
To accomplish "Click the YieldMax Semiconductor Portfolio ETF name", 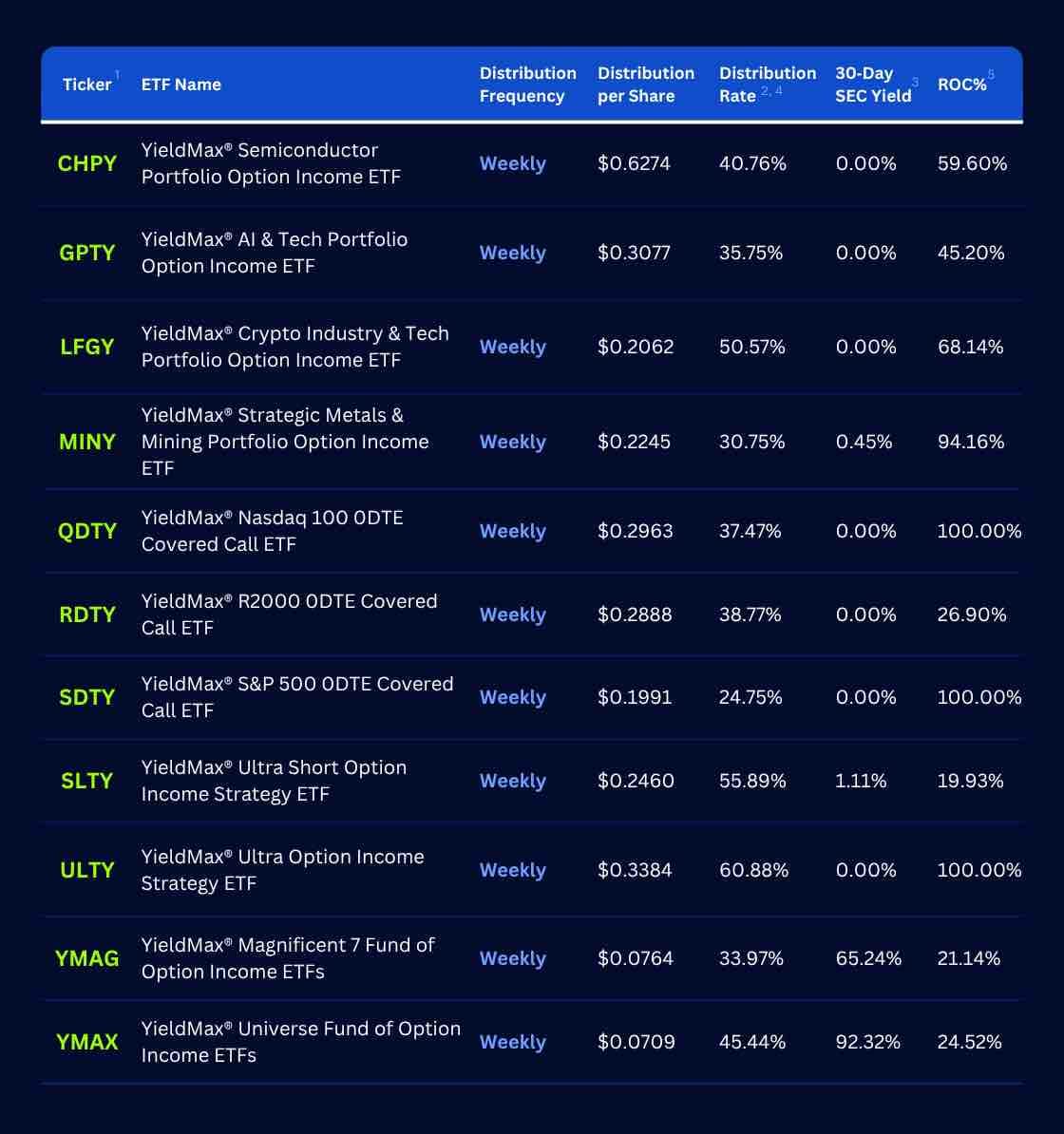I will pos(271,163).
